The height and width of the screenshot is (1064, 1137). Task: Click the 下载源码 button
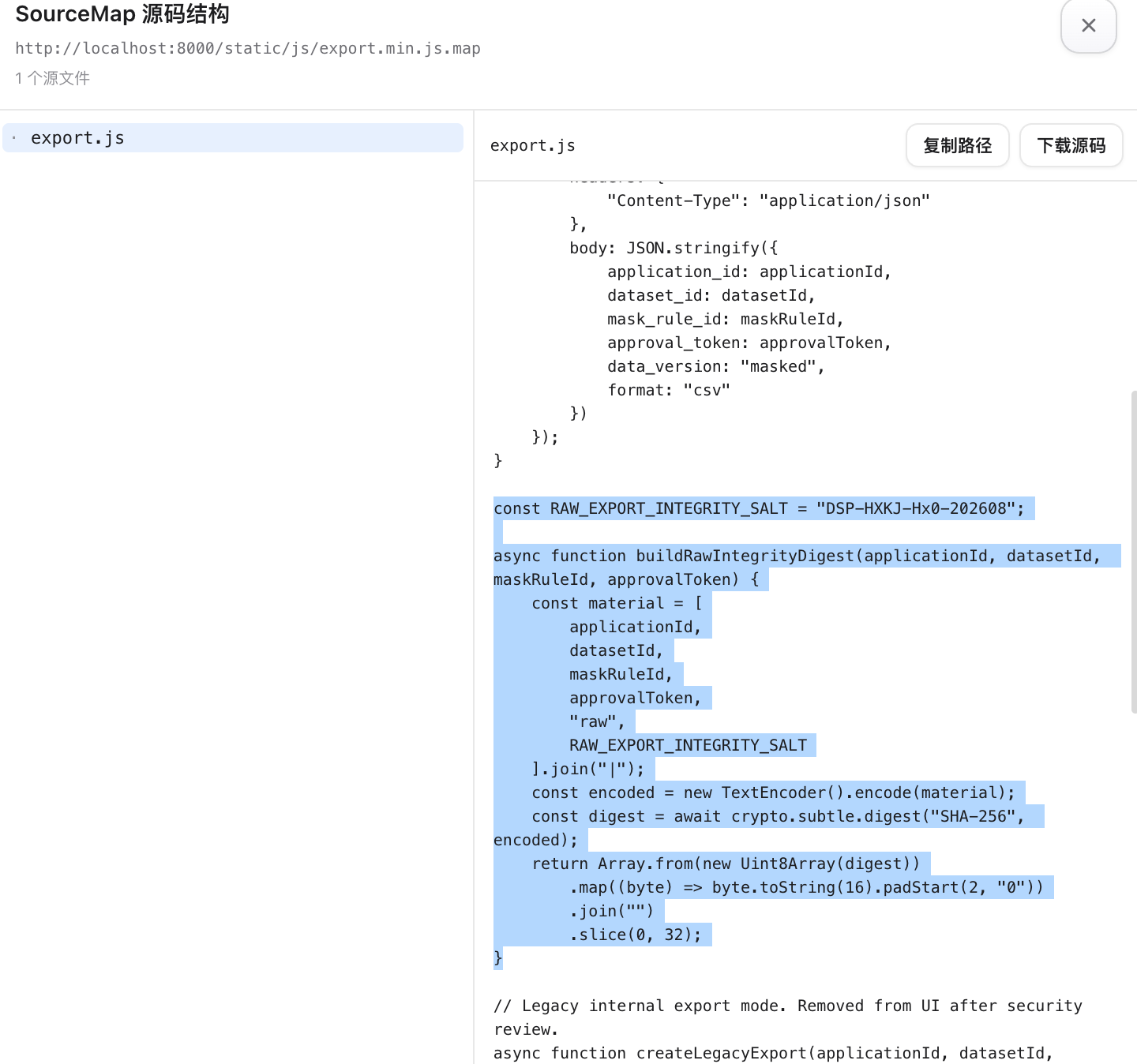(x=1071, y=145)
